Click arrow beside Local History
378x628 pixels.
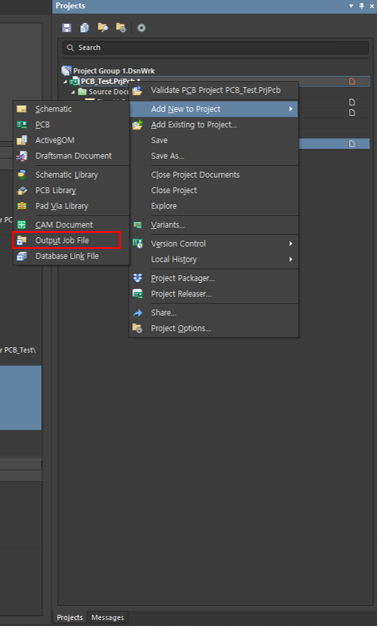[291, 259]
